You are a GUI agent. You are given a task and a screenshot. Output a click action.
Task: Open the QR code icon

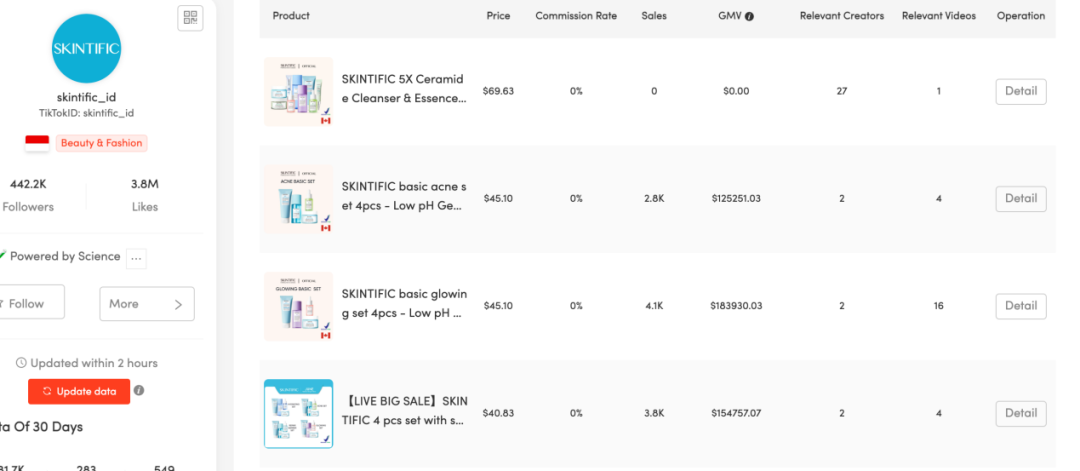coord(190,17)
